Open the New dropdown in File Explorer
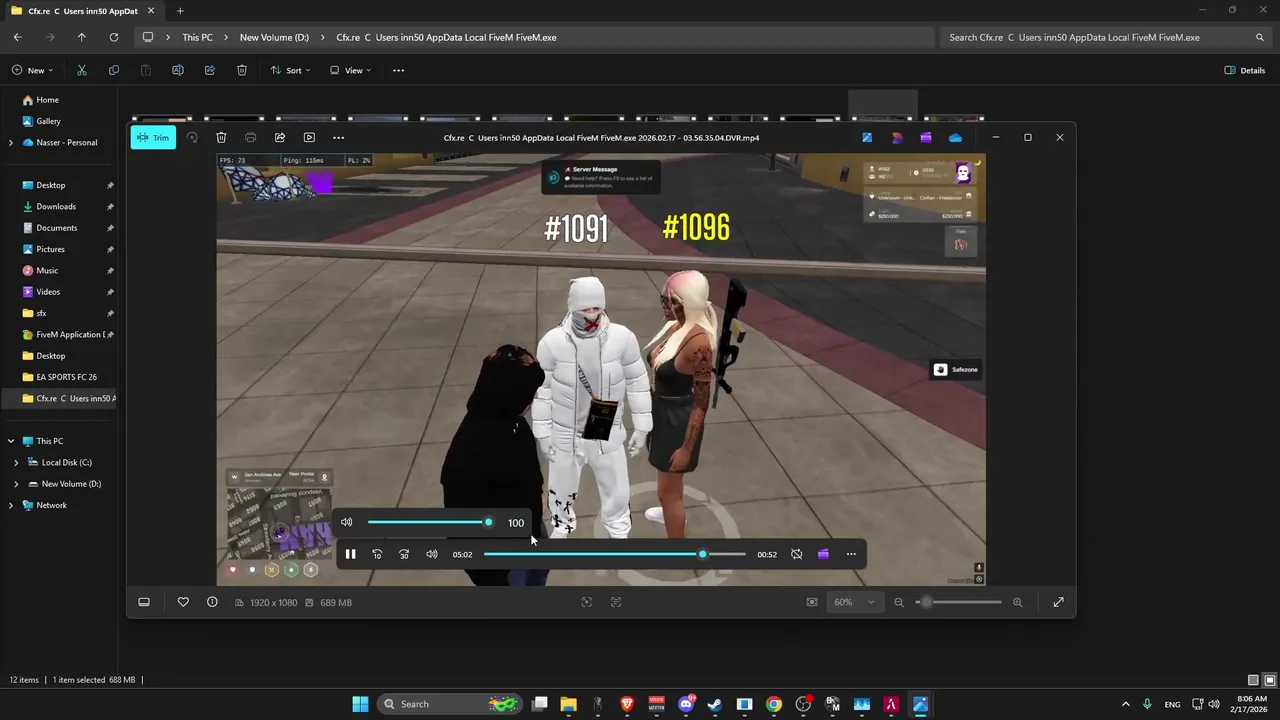 33,70
